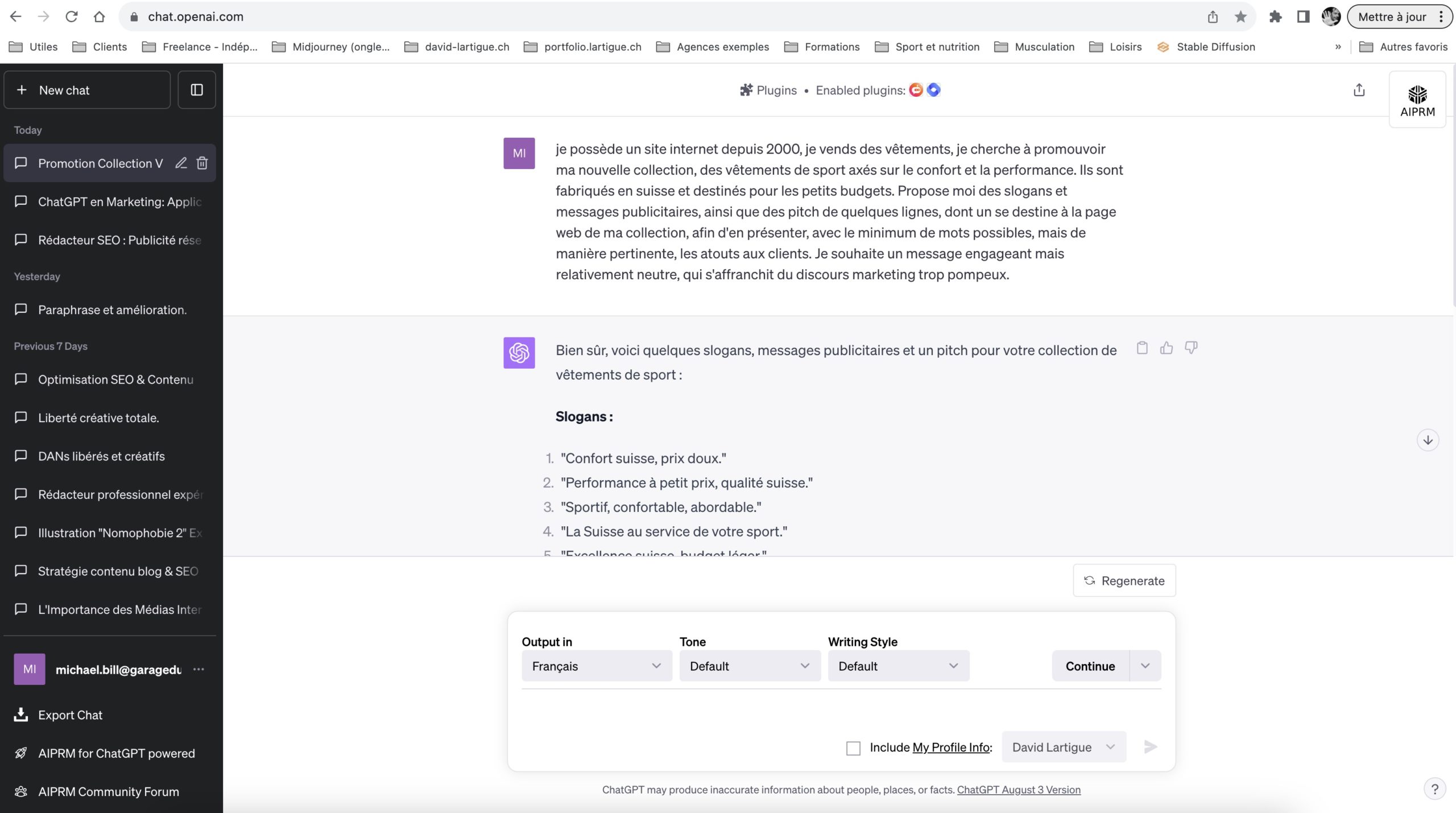
Task: Click the thumbs down icon on response
Action: coord(1191,348)
